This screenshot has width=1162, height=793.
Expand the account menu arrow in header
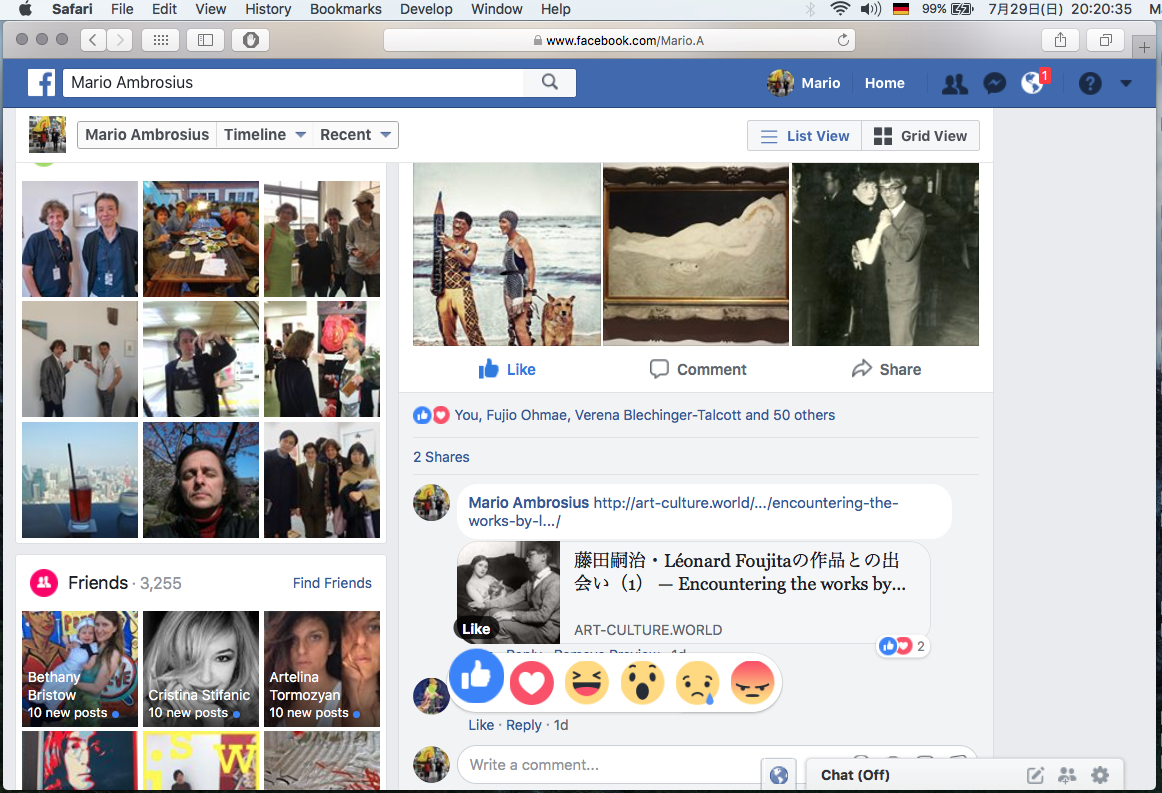(1126, 84)
